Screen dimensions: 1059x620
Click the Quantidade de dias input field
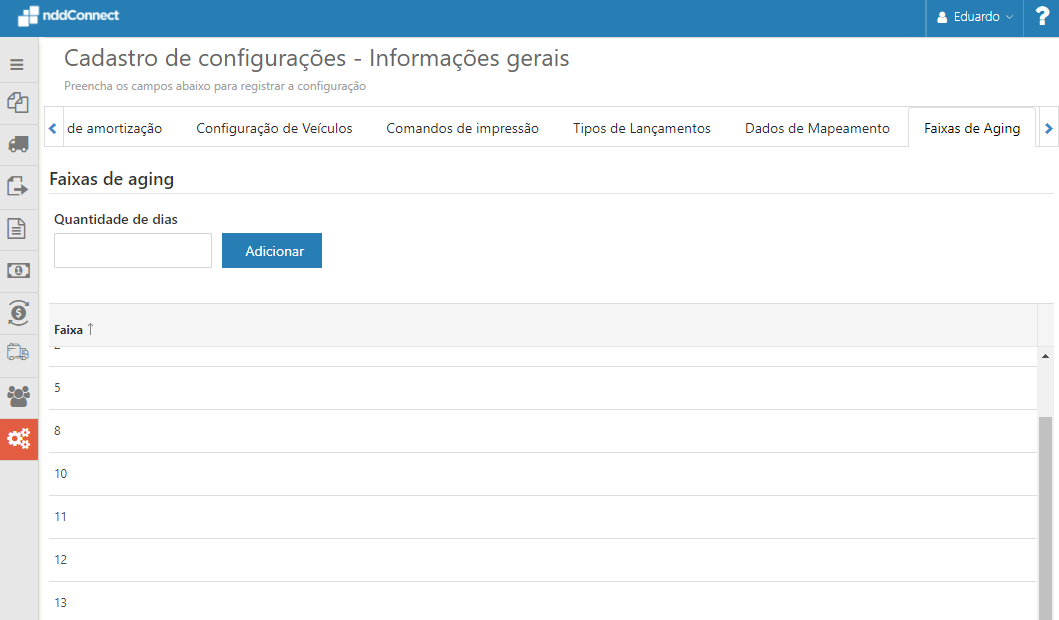pos(132,250)
